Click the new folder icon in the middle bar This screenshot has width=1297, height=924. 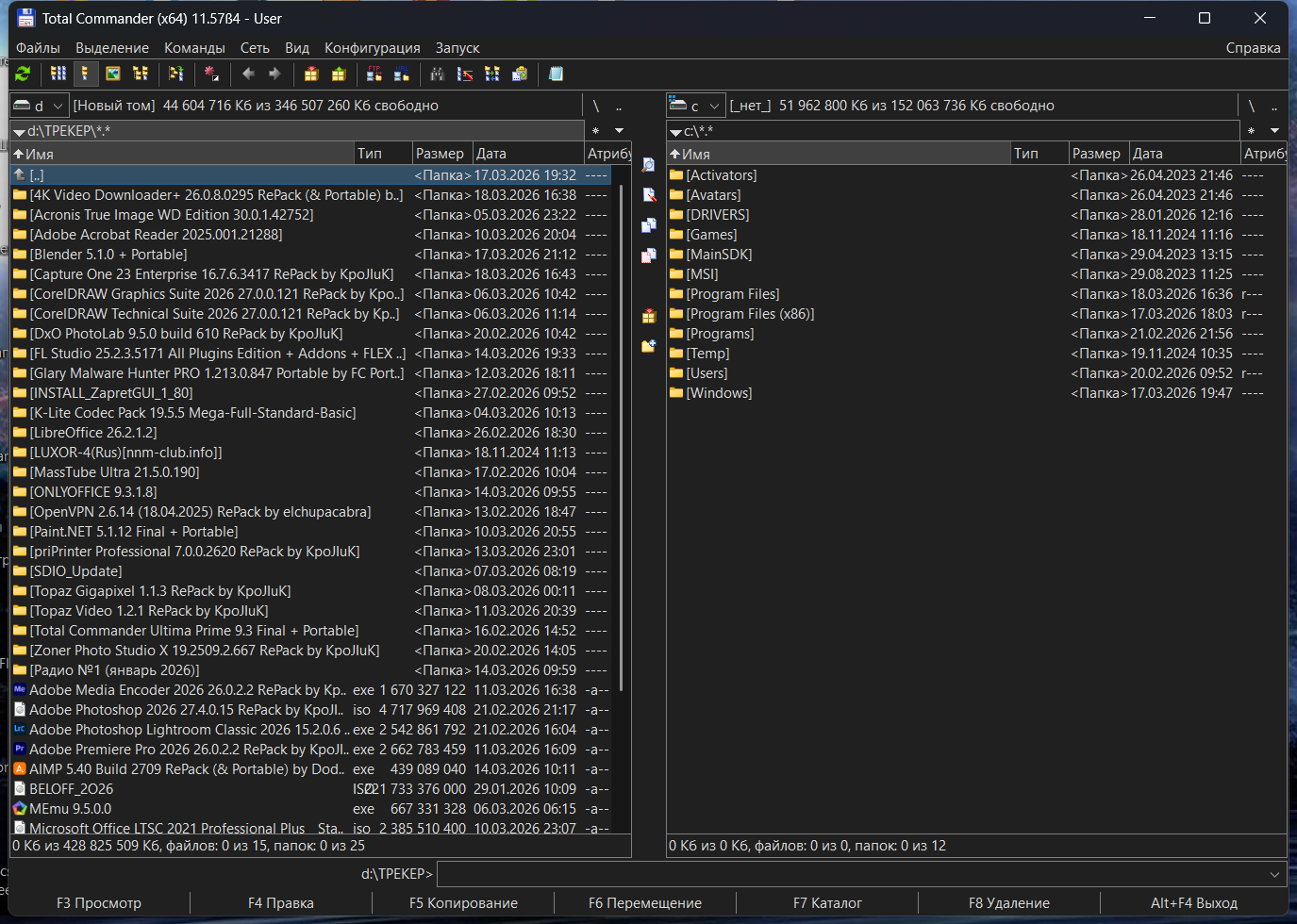point(649,346)
